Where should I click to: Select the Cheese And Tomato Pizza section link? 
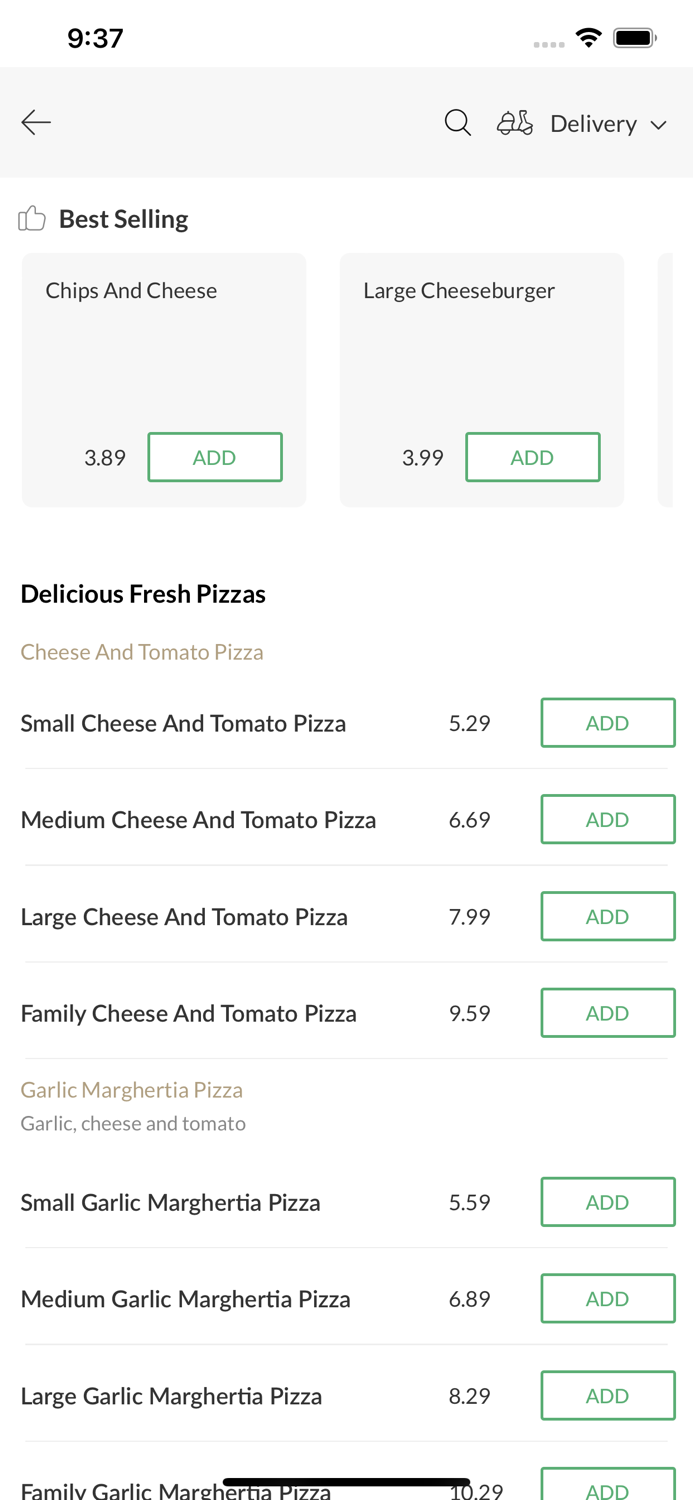point(142,651)
